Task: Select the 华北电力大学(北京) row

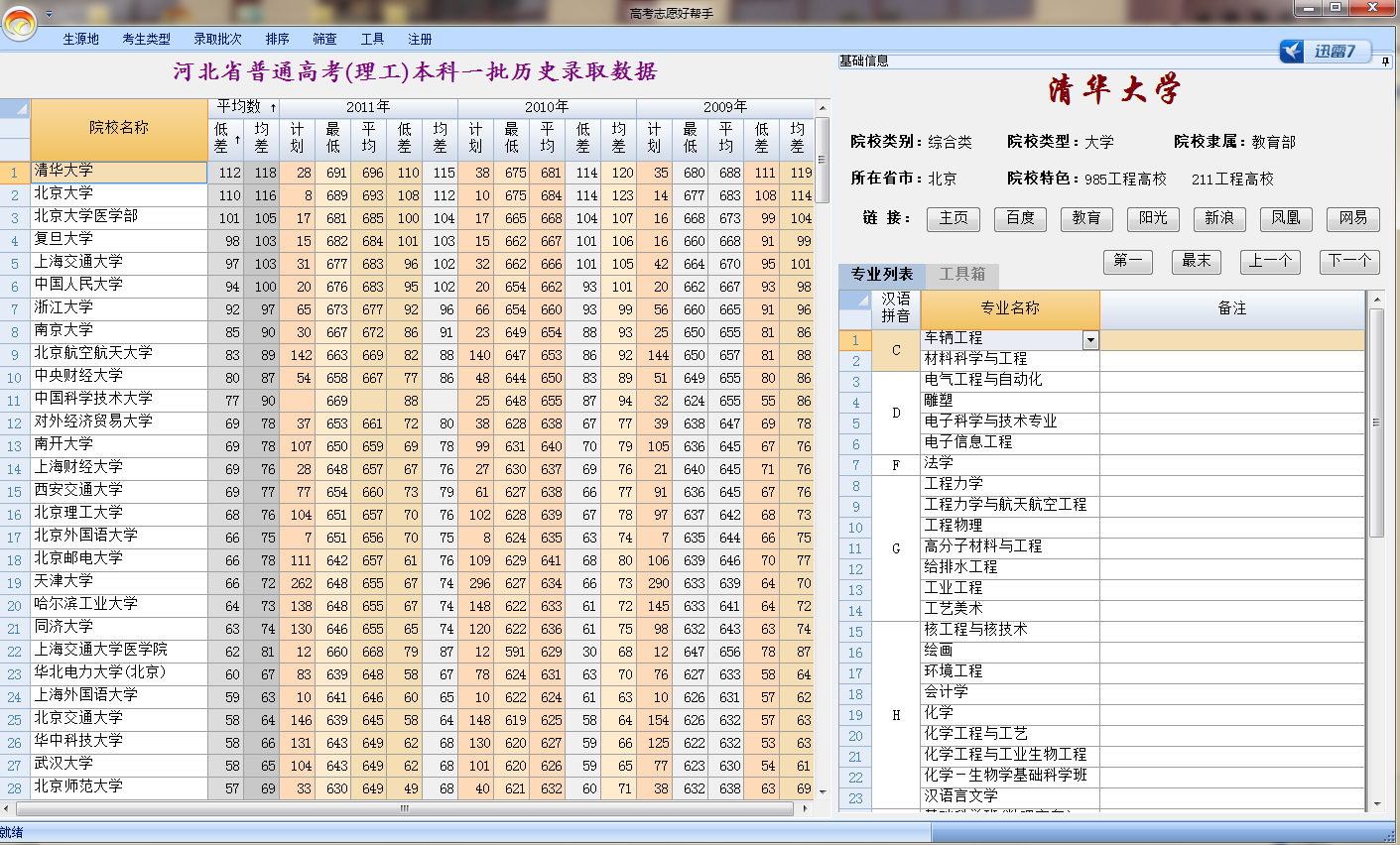Action: click(x=119, y=672)
